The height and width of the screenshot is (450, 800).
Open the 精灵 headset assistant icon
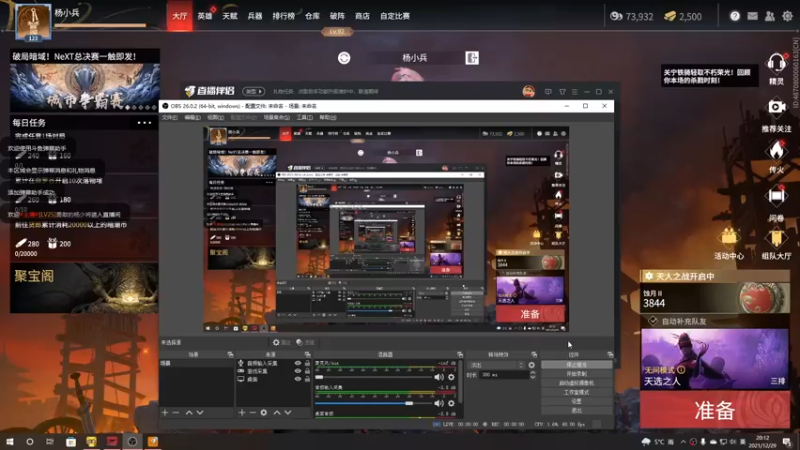click(776, 63)
